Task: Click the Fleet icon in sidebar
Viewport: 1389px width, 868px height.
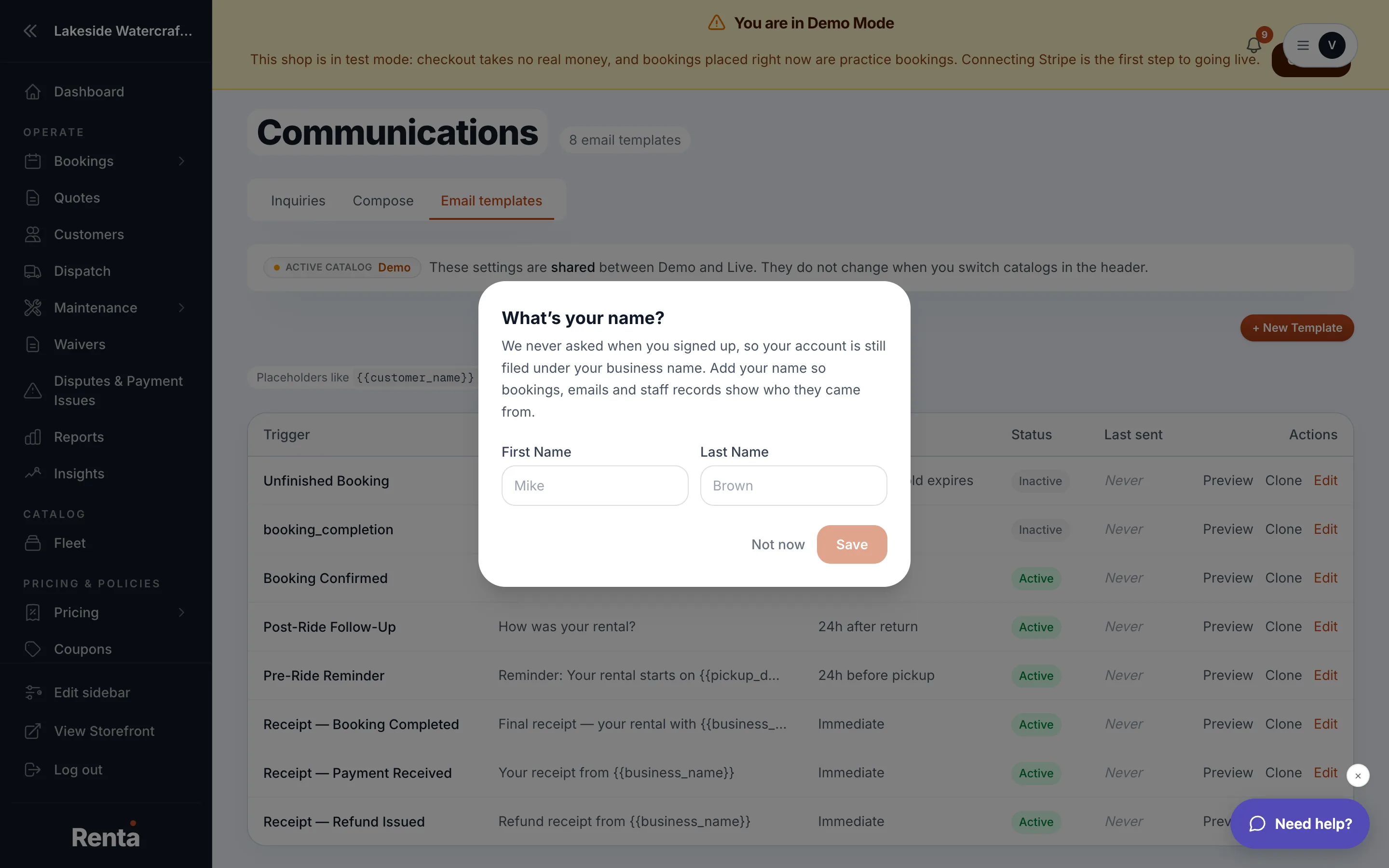Action: [33, 543]
